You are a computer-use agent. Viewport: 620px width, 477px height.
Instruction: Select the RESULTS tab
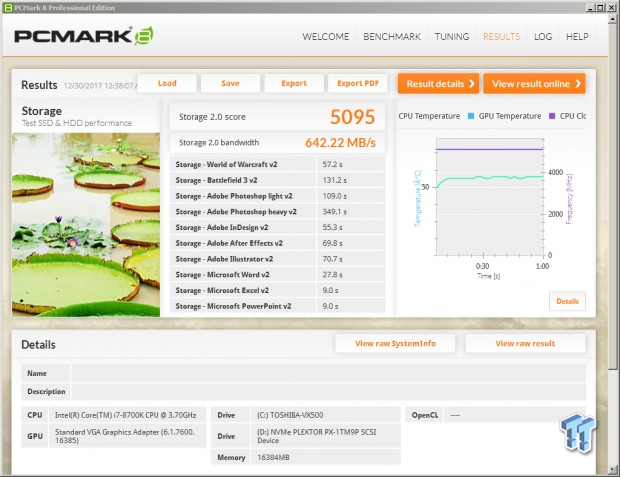501,37
